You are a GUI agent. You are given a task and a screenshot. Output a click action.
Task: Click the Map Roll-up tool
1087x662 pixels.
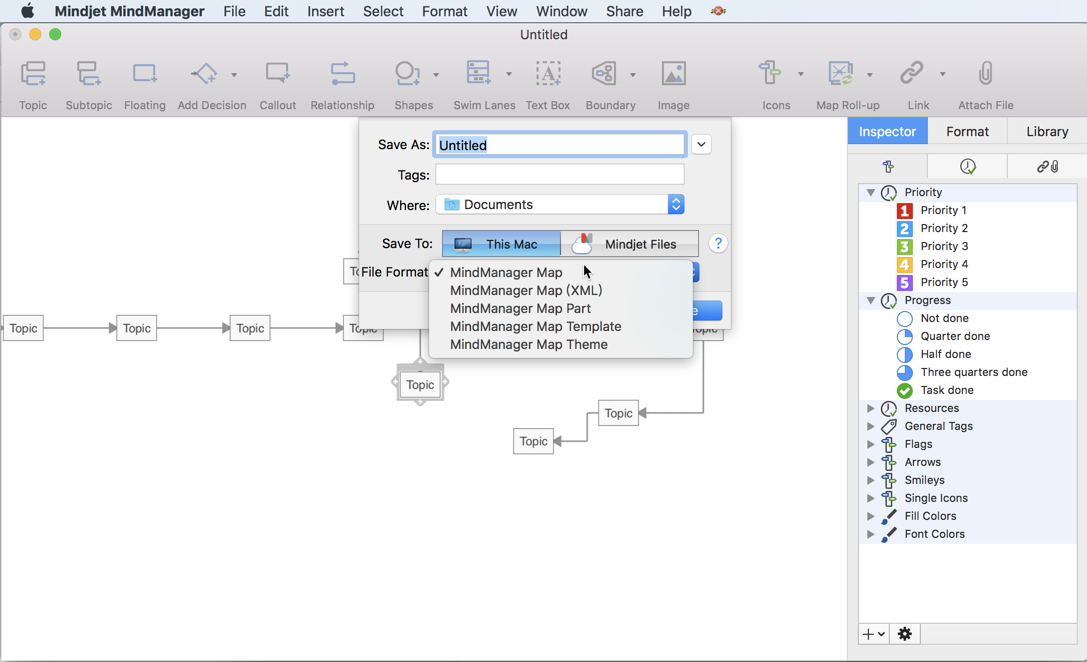tap(841, 73)
